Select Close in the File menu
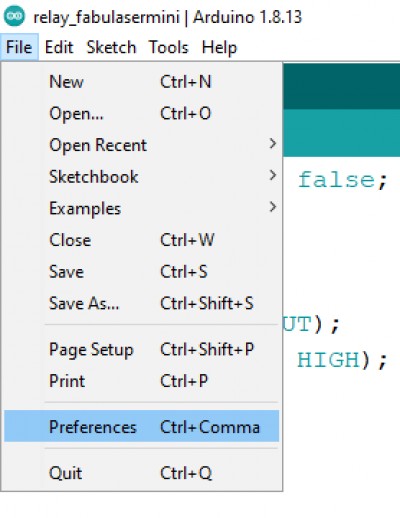Screen dimensions: 400x518 (142, 240)
